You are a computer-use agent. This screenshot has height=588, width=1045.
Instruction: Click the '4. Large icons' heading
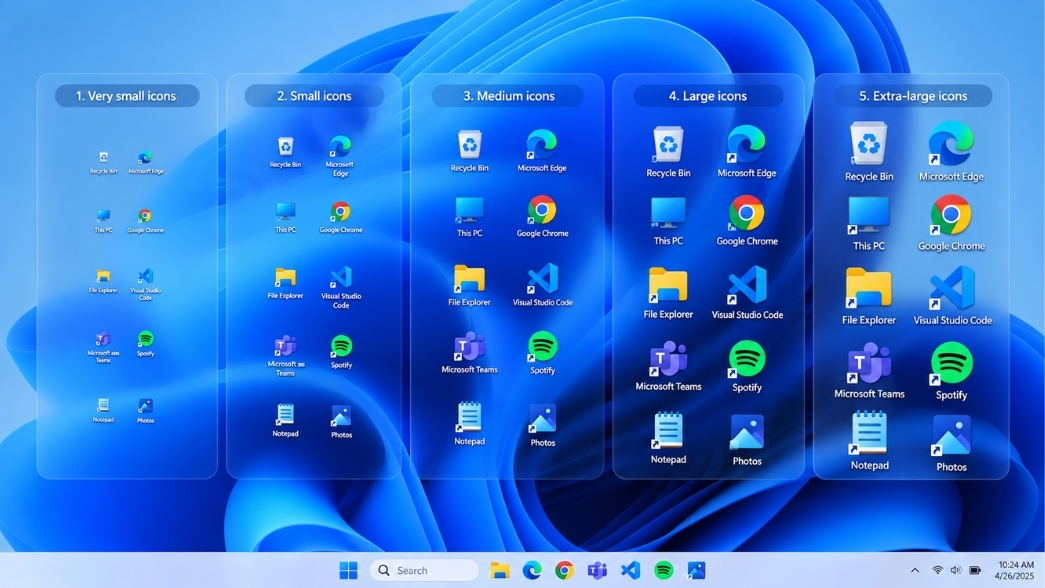708,96
